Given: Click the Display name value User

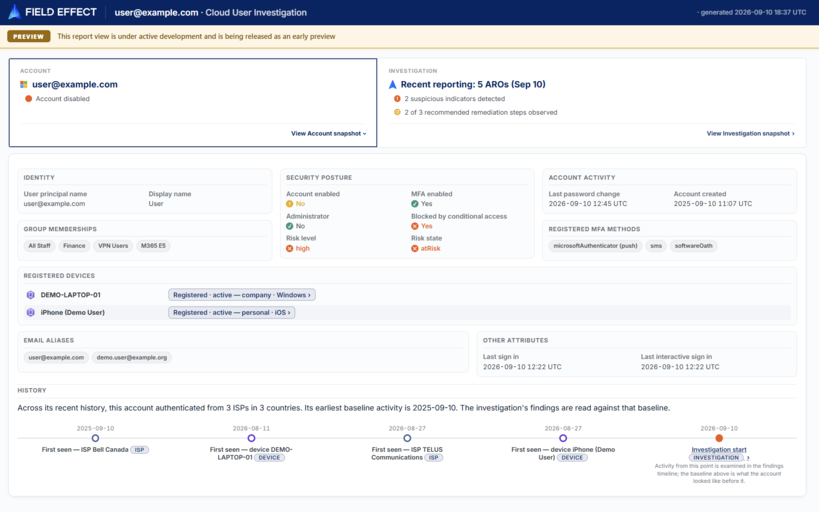Looking at the screenshot, I should tap(156, 204).
